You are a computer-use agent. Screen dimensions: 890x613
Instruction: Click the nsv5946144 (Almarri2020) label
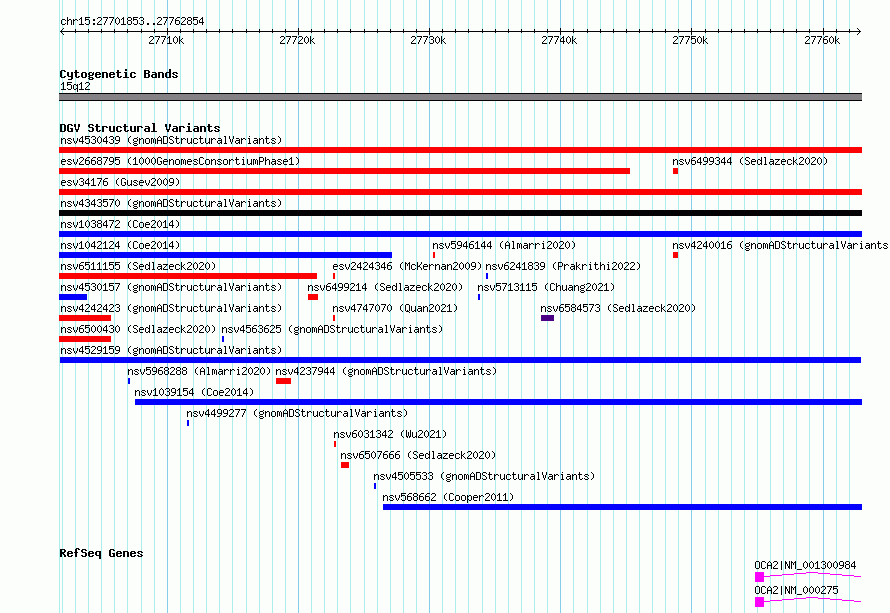(x=504, y=245)
